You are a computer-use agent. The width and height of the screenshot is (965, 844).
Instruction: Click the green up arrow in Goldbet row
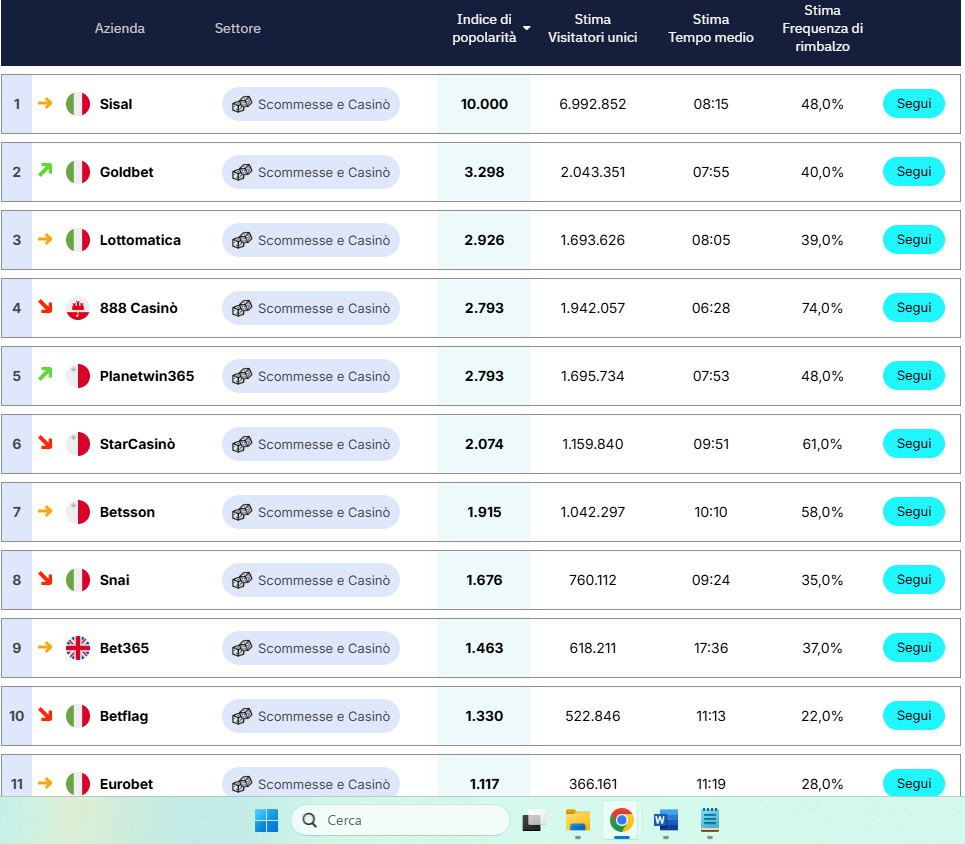pyautogui.click(x=45, y=169)
